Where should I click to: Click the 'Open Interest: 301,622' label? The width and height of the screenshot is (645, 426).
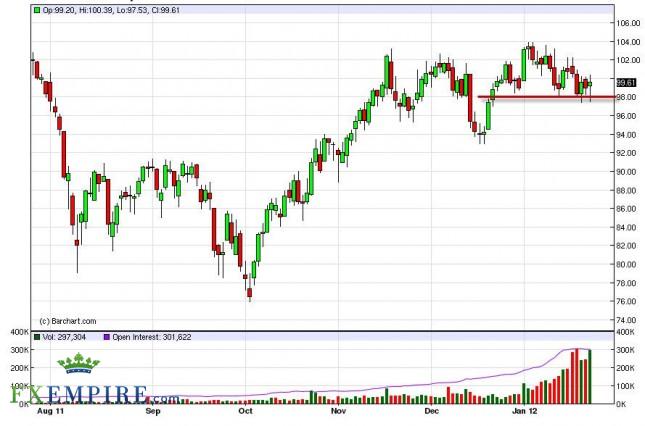[x=152, y=337]
